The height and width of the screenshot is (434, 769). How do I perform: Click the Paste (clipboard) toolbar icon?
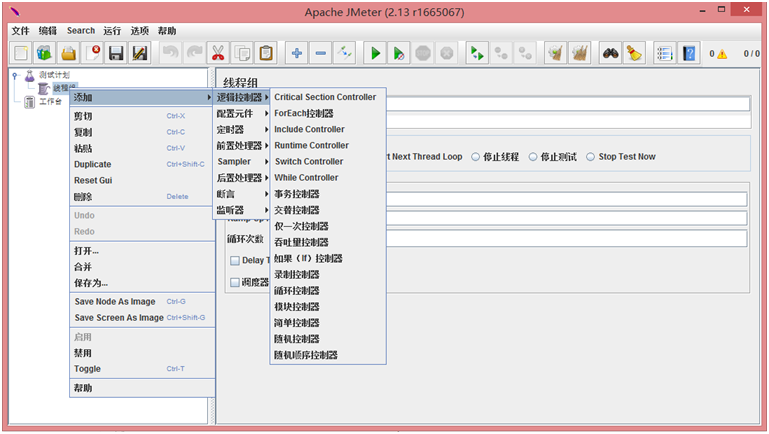point(266,53)
